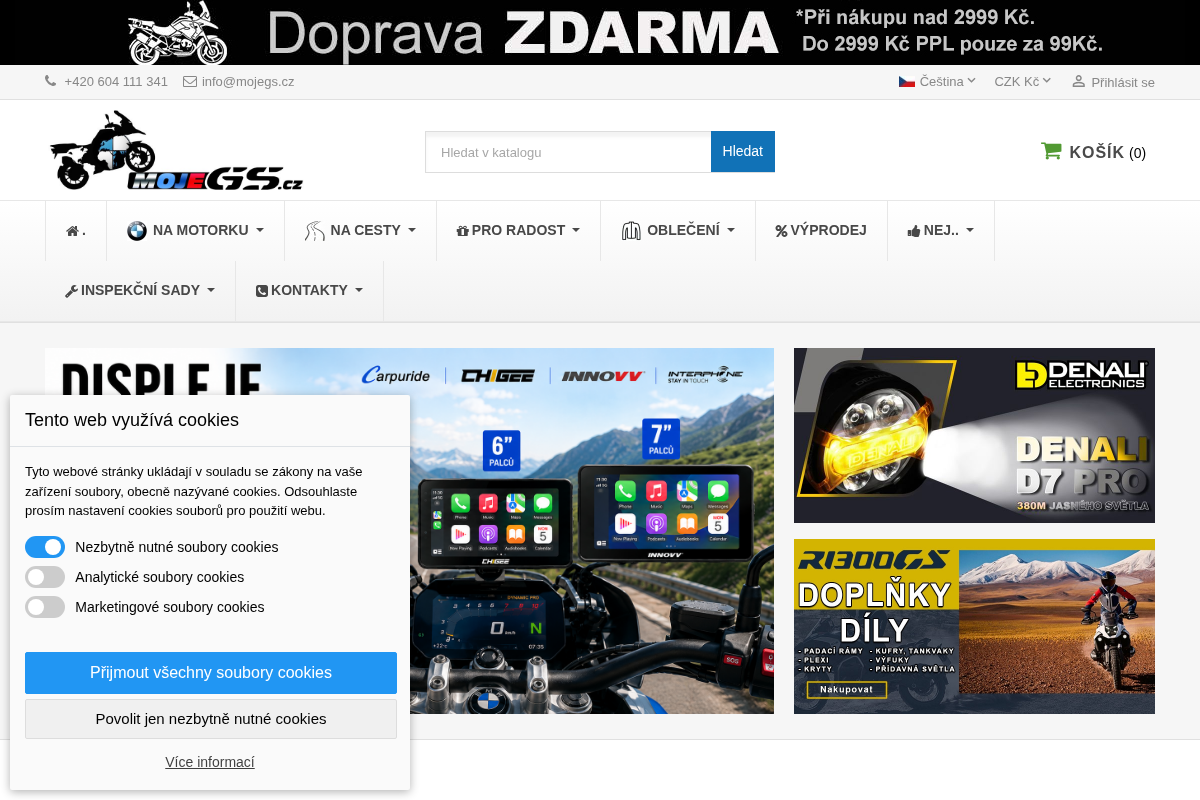1200x800 pixels.
Task: Open the Displeje main slider banner
Action: point(409,531)
